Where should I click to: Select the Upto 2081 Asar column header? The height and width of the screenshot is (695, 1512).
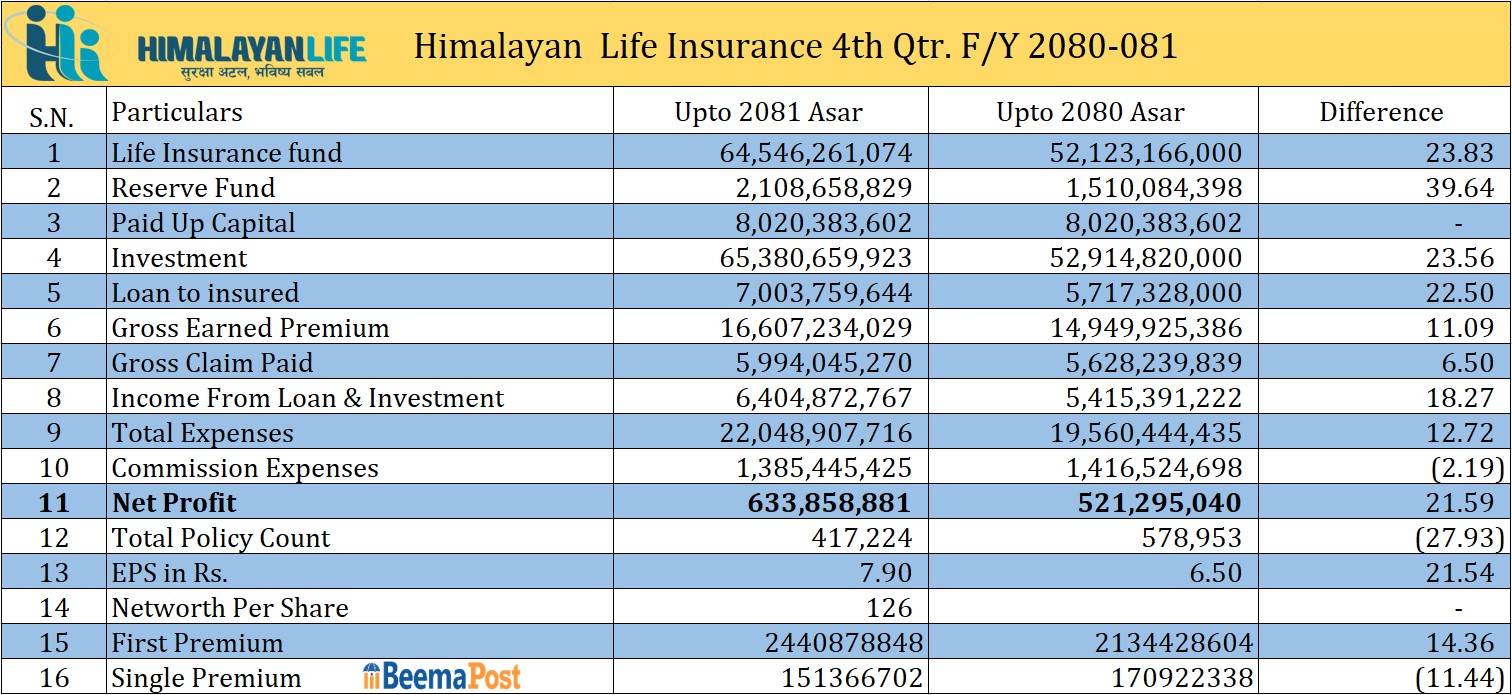(x=768, y=112)
